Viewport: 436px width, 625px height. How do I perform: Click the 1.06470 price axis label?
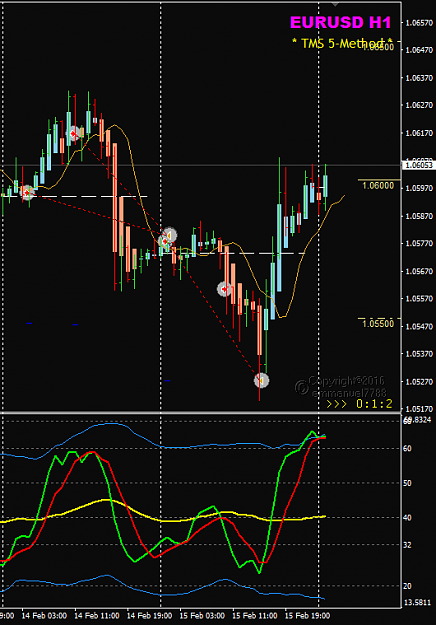pos(419,50)
